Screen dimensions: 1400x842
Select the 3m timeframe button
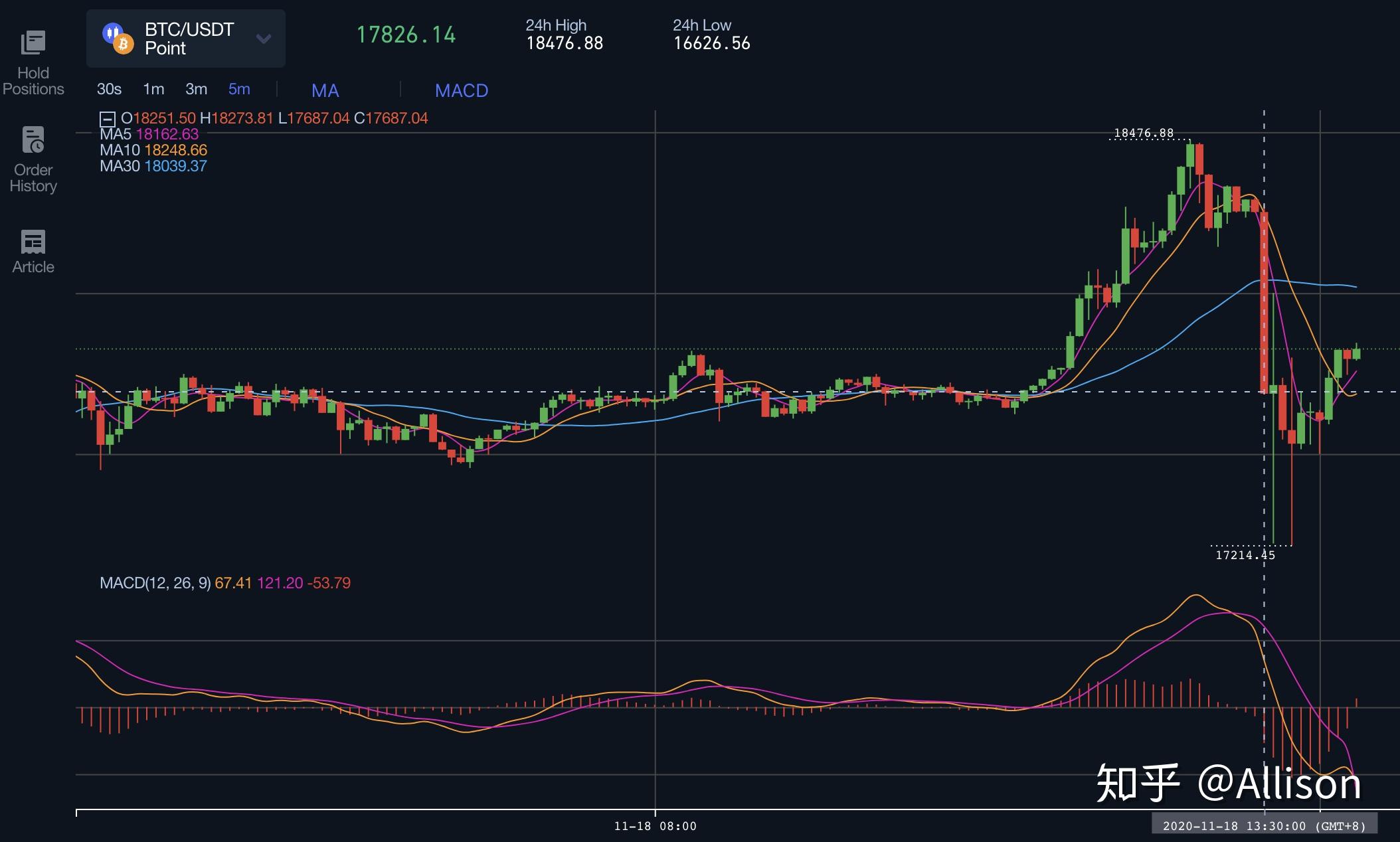pyautogui.click(x=197, y=89)
